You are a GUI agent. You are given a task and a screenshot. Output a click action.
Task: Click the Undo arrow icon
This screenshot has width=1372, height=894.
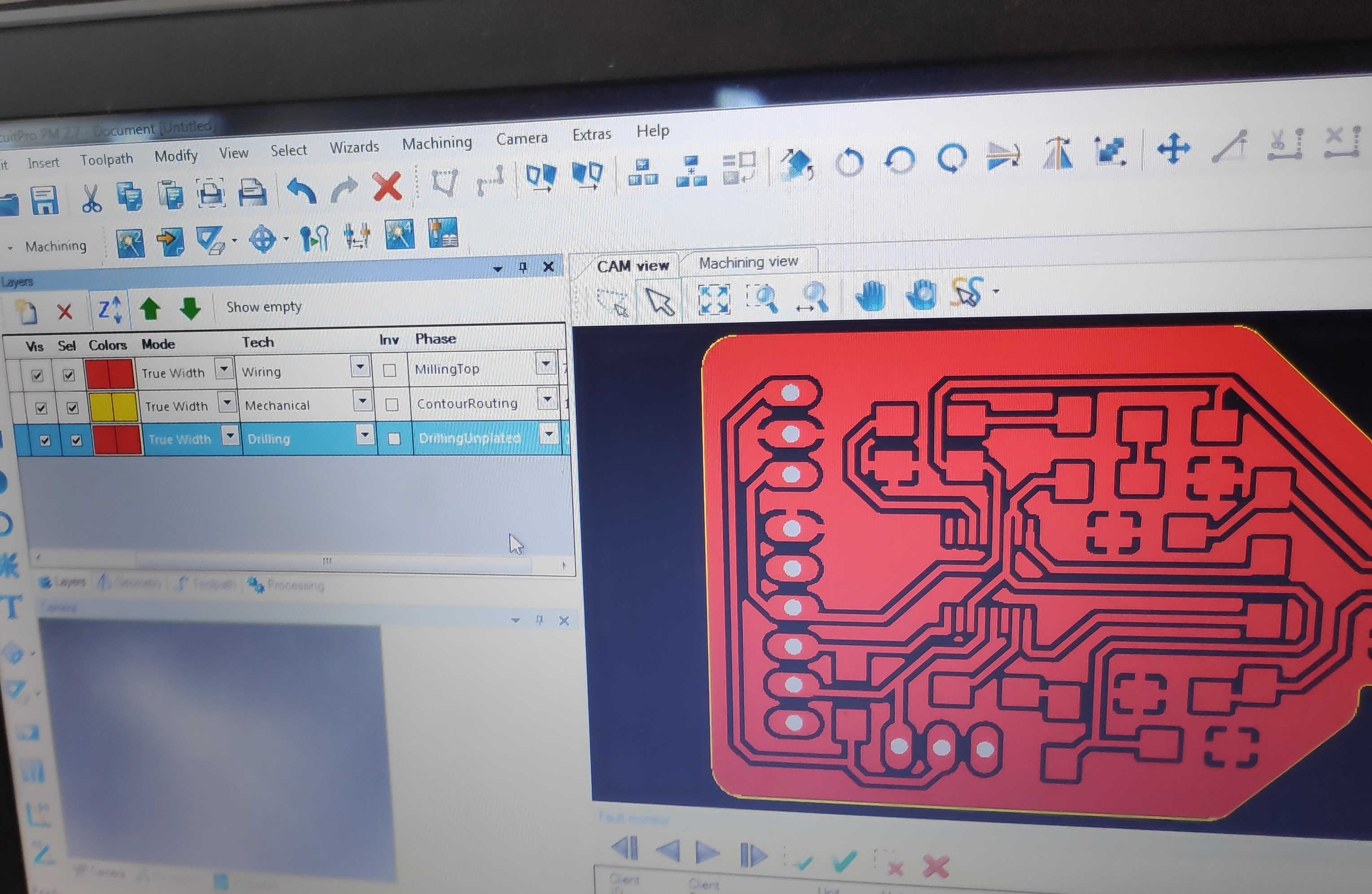[x=302, y=190]
